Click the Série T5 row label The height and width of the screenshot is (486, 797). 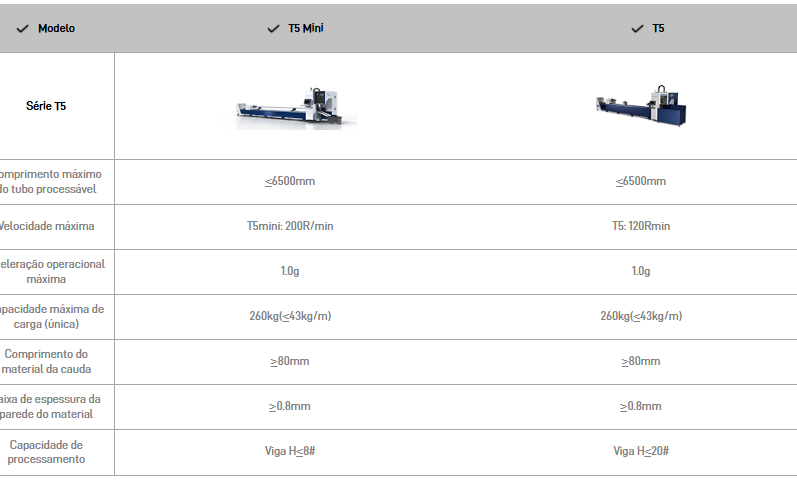click(46, 106)
